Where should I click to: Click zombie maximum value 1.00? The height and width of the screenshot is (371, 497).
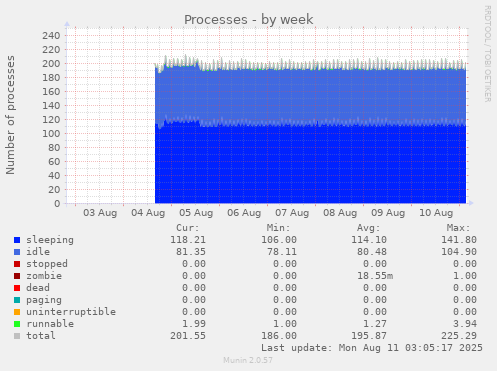pos(465,276)
